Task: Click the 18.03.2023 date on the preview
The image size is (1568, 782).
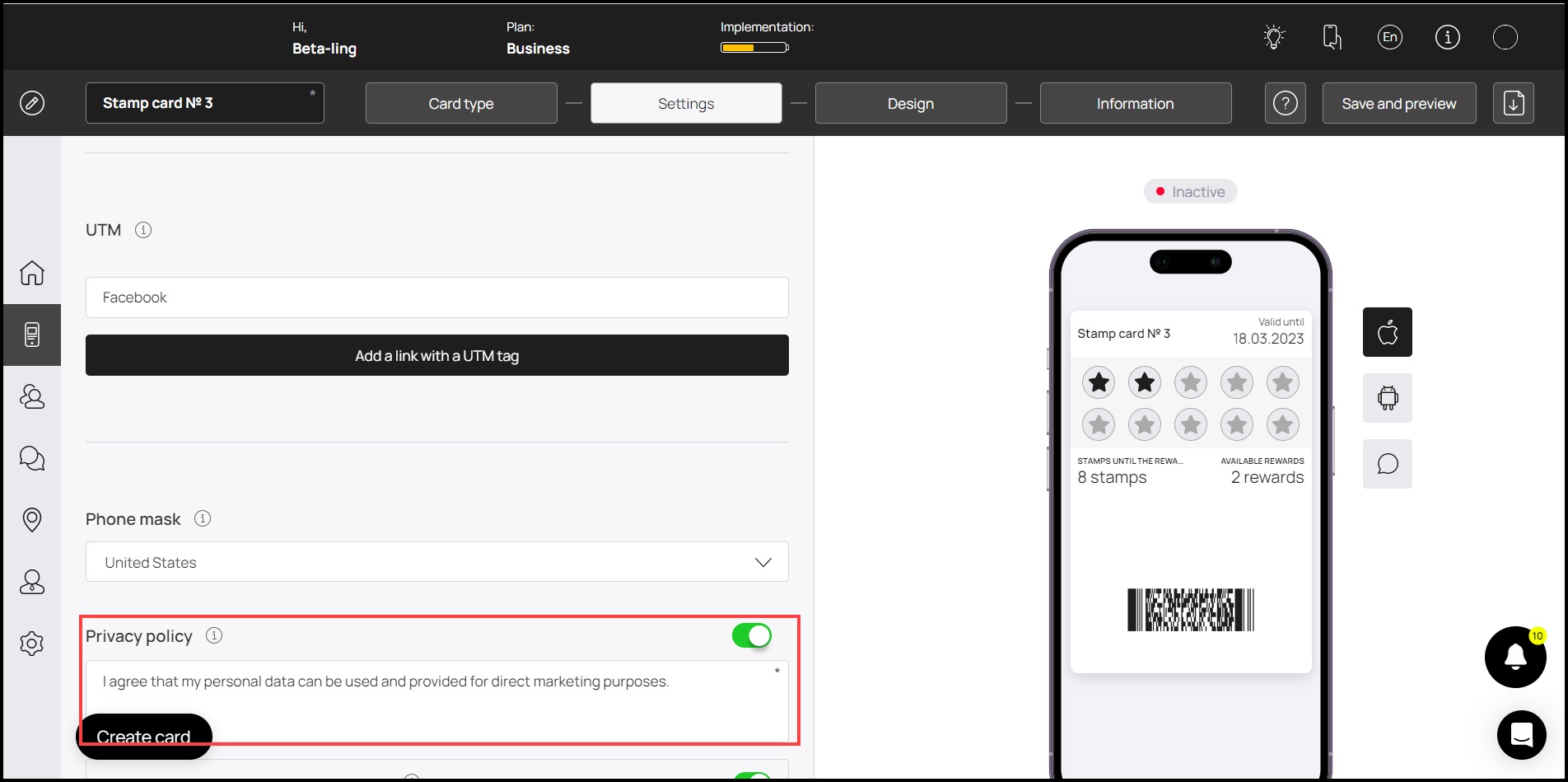Action: (1268, 339)
